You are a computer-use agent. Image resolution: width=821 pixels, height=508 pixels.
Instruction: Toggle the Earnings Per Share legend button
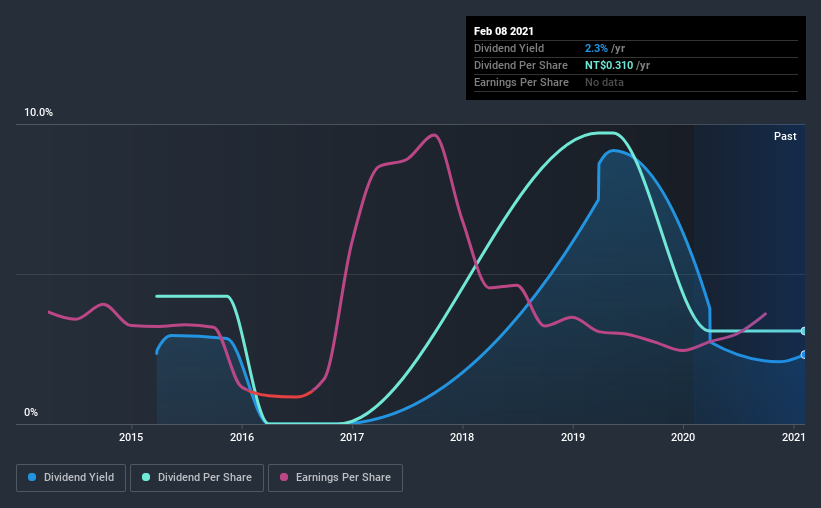tap(336, 478)
